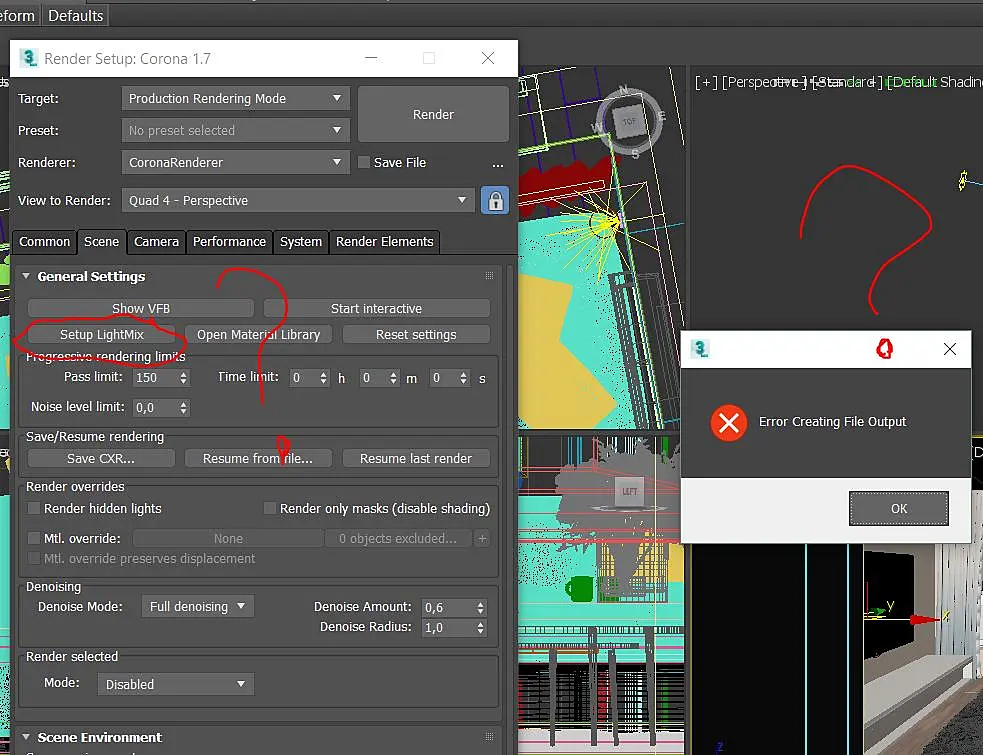
Task: Click the Save CXR button
Action: point(101,458)
